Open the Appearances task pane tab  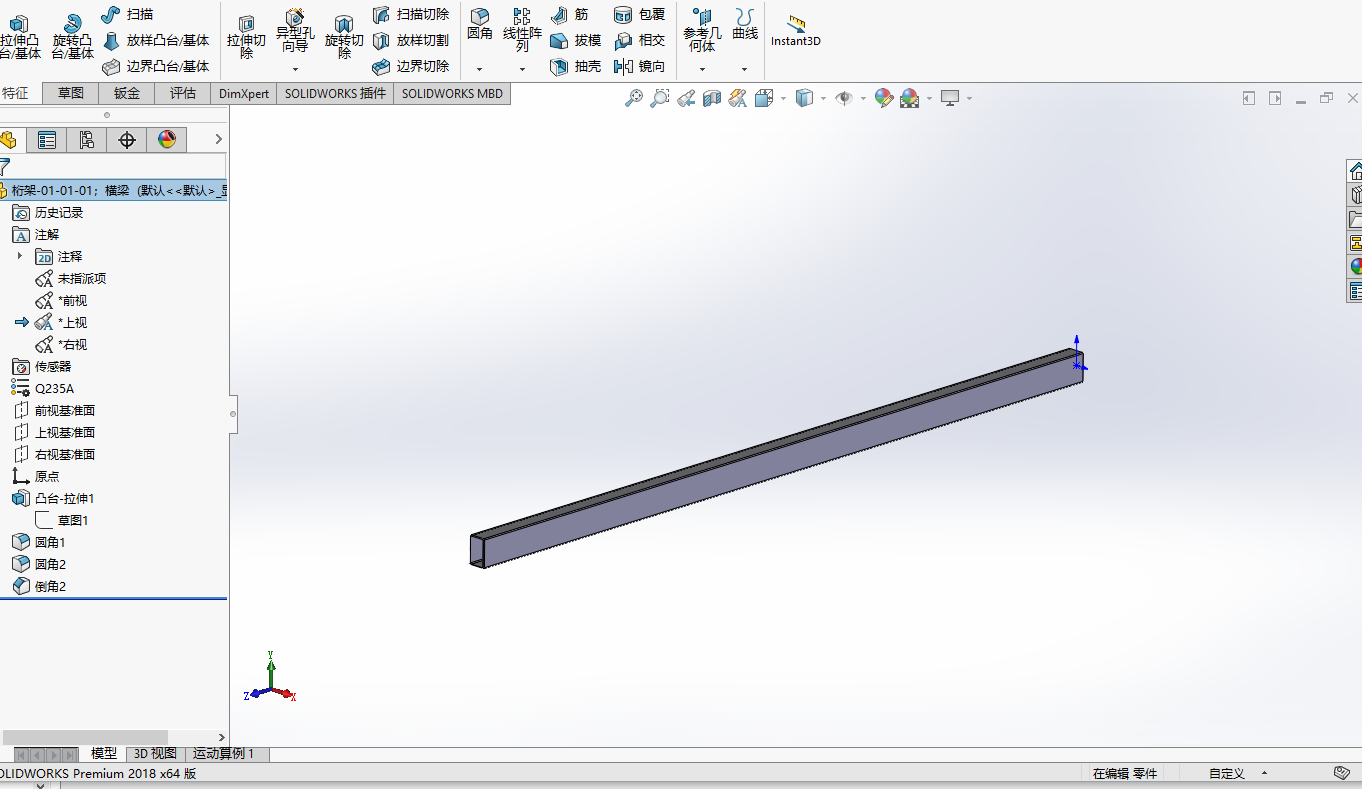pos(1355,266)
